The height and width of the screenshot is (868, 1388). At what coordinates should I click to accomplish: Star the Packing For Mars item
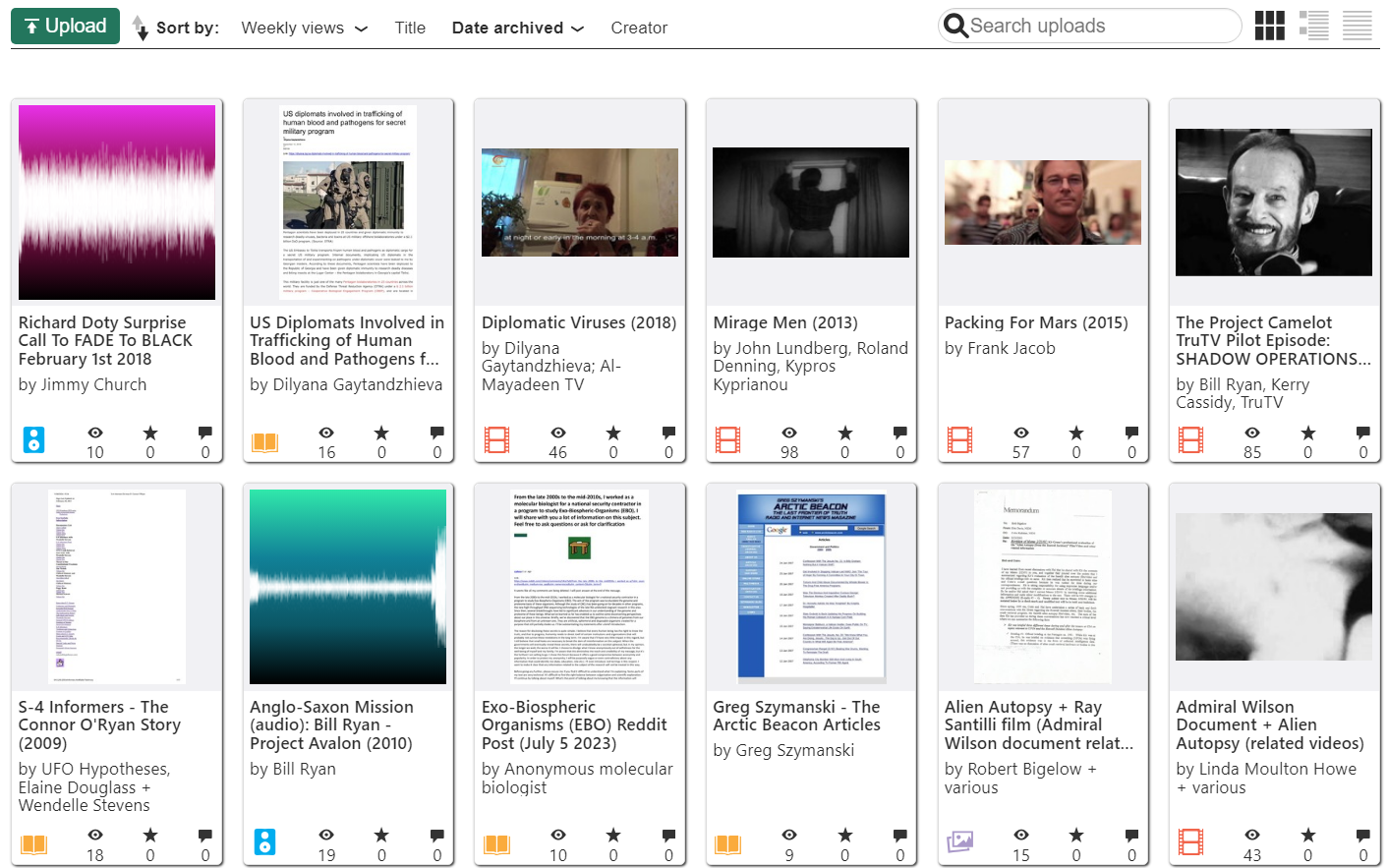click(x=1076, y=433)
